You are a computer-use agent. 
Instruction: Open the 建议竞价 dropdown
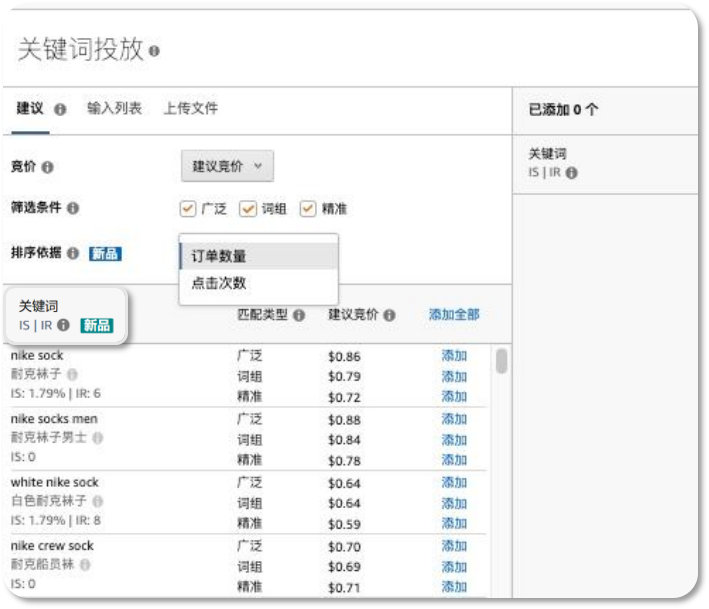[227, 166]
